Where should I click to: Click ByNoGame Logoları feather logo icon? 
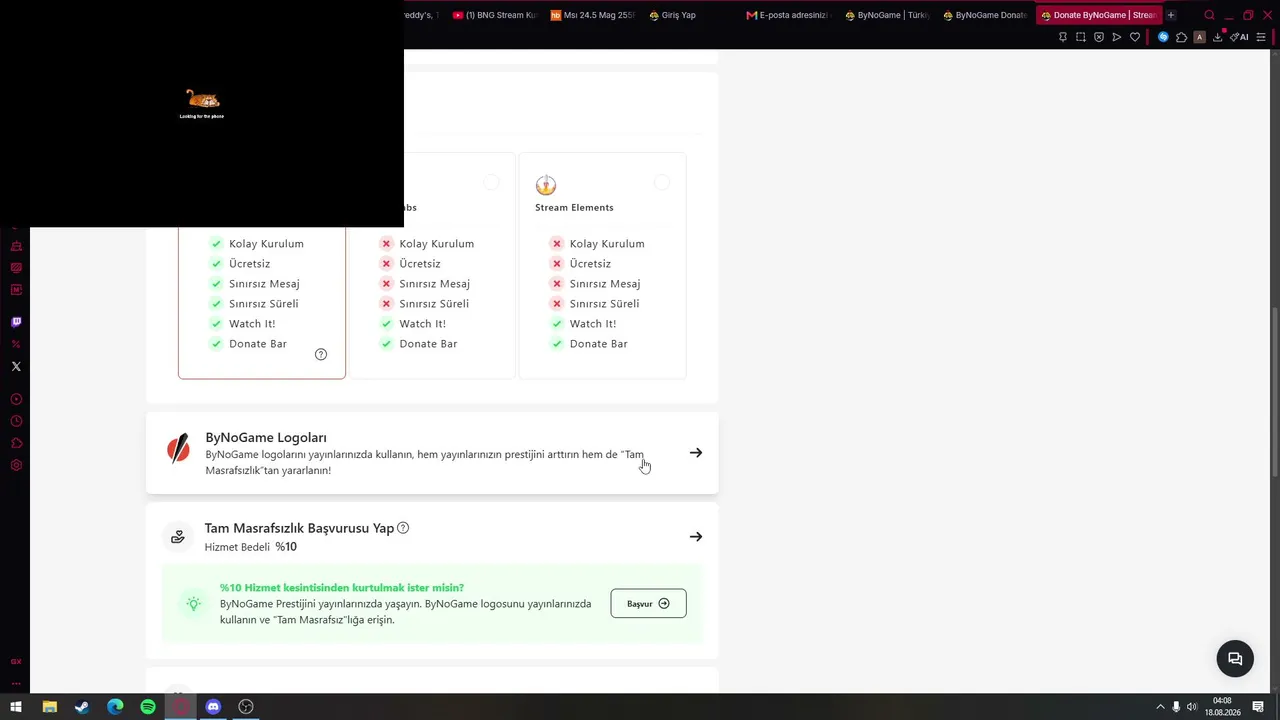[178, 450]
